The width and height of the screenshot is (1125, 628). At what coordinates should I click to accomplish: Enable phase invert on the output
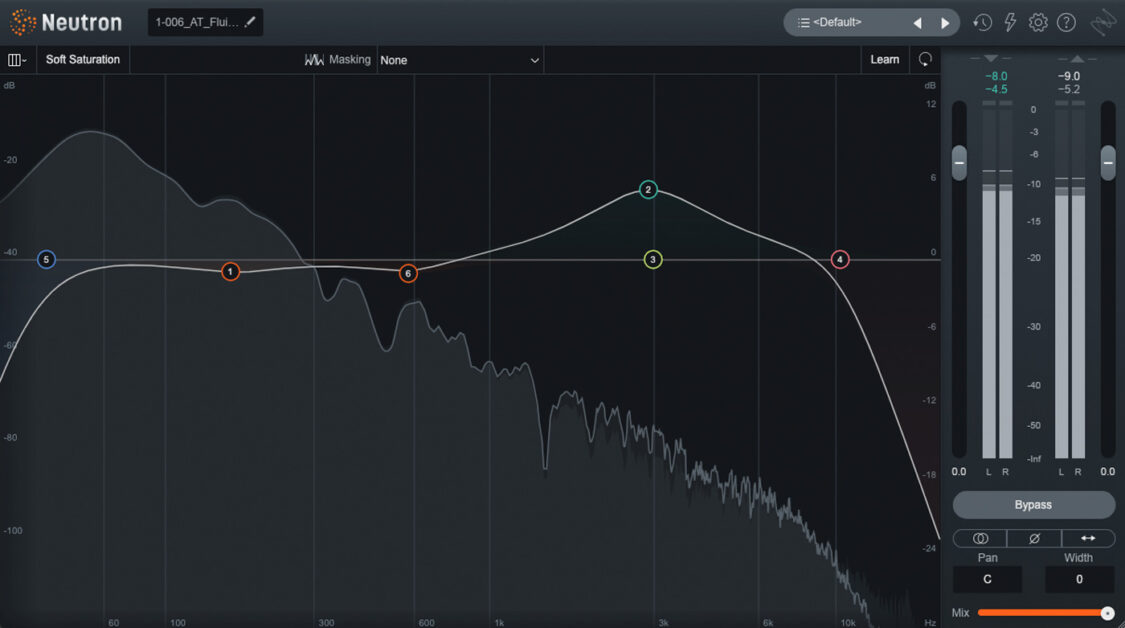coord(1034,538)
